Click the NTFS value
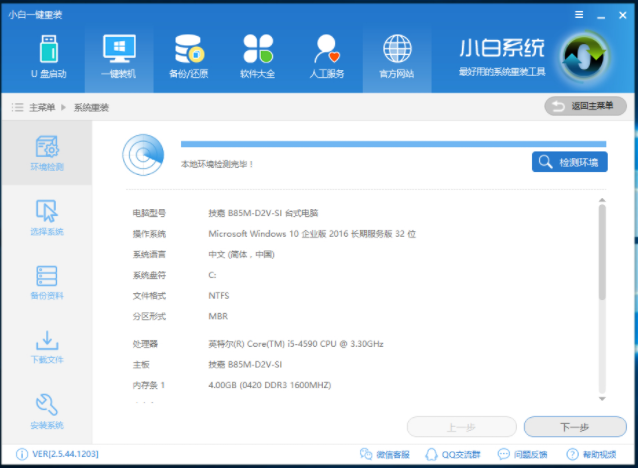642x468 pixels. 219,296
